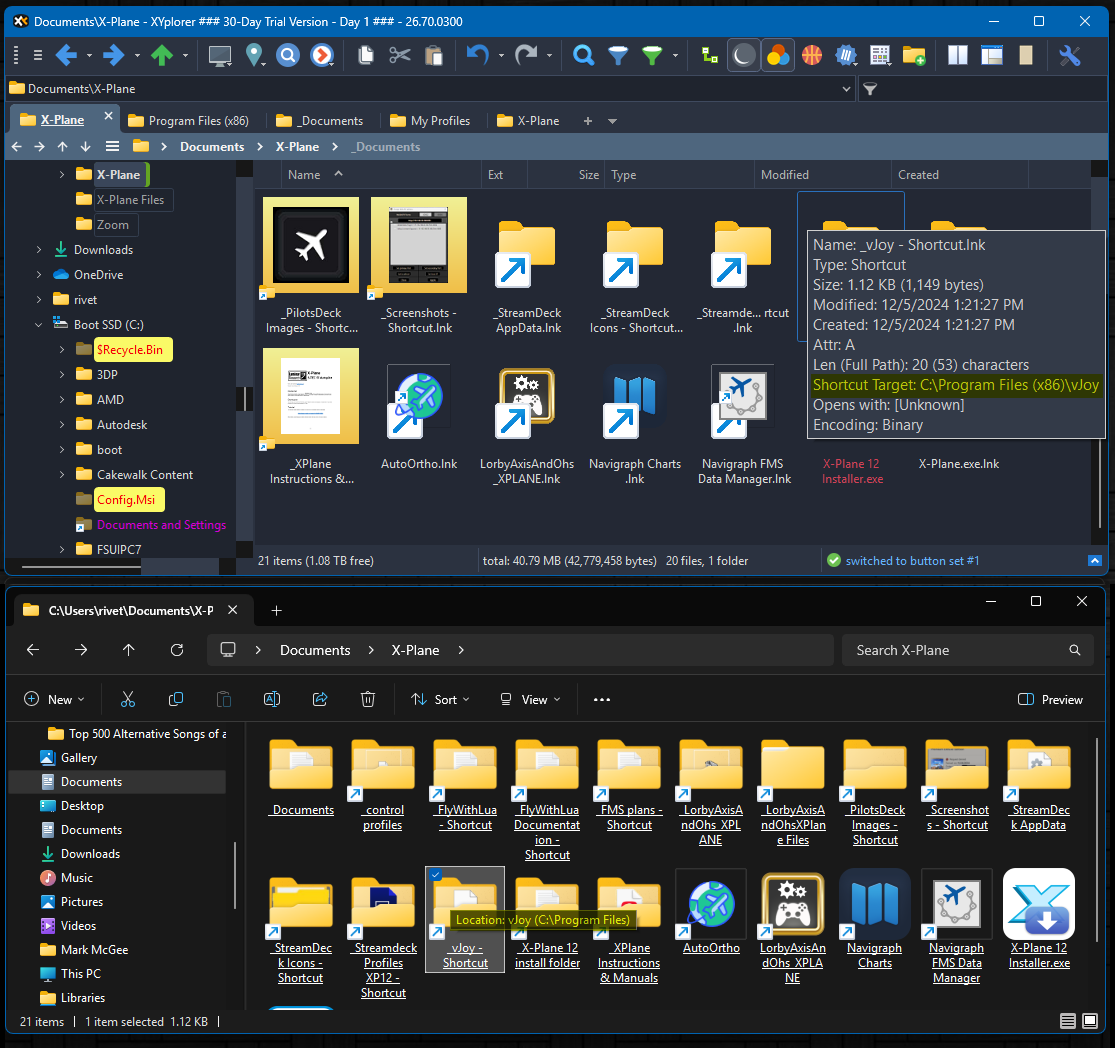This screenshot has height=1048, width=1115.
Task: Click the Share icon in File Explorer toolbar
Action: pyautogui.click(x=320, y=700)
